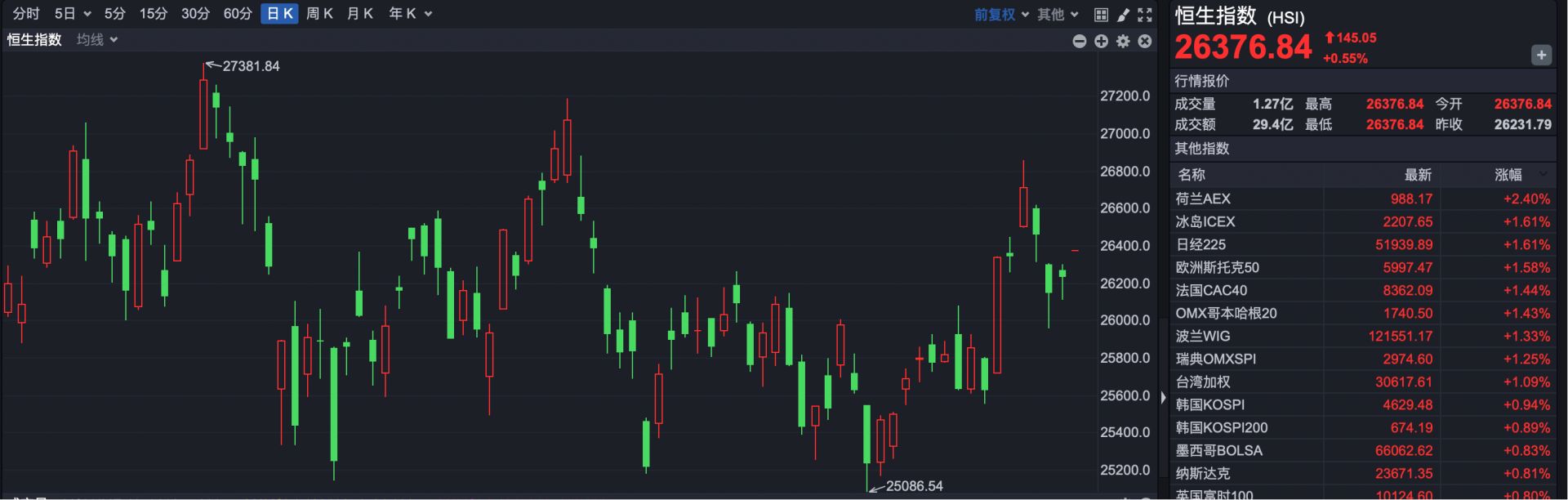1568x500 pixels.
Task: Collapse the right panel with side arrow
Action: click(1163, 397)
